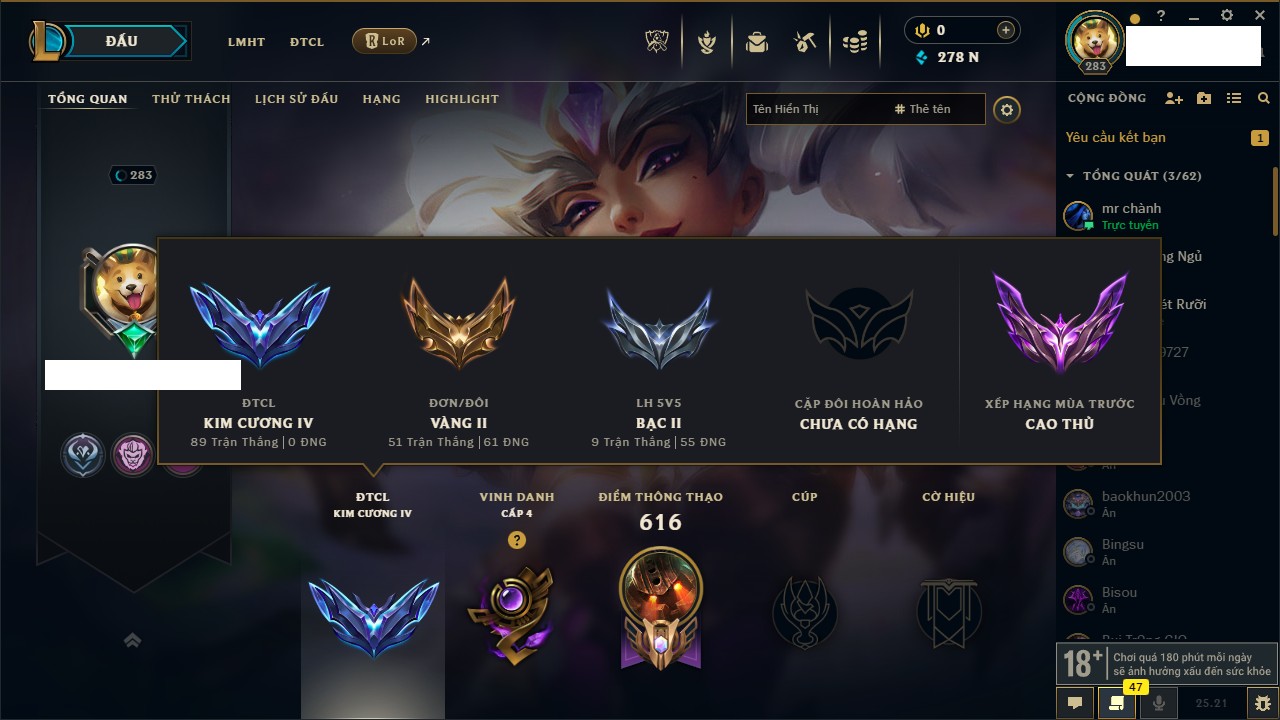Open the friend list filter options icon

click(x=1234, y=98)
